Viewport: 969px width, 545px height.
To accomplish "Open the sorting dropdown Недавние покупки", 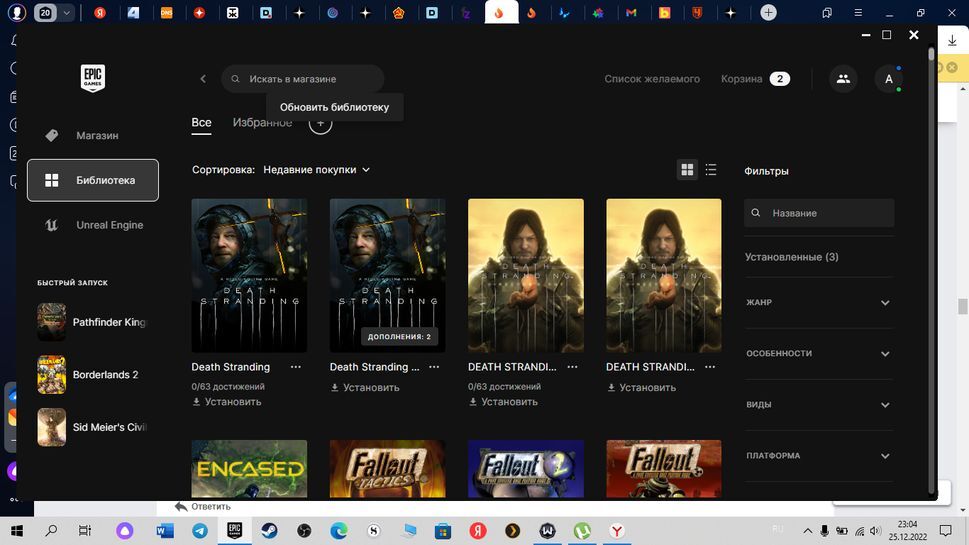I will tap(316, 170).
